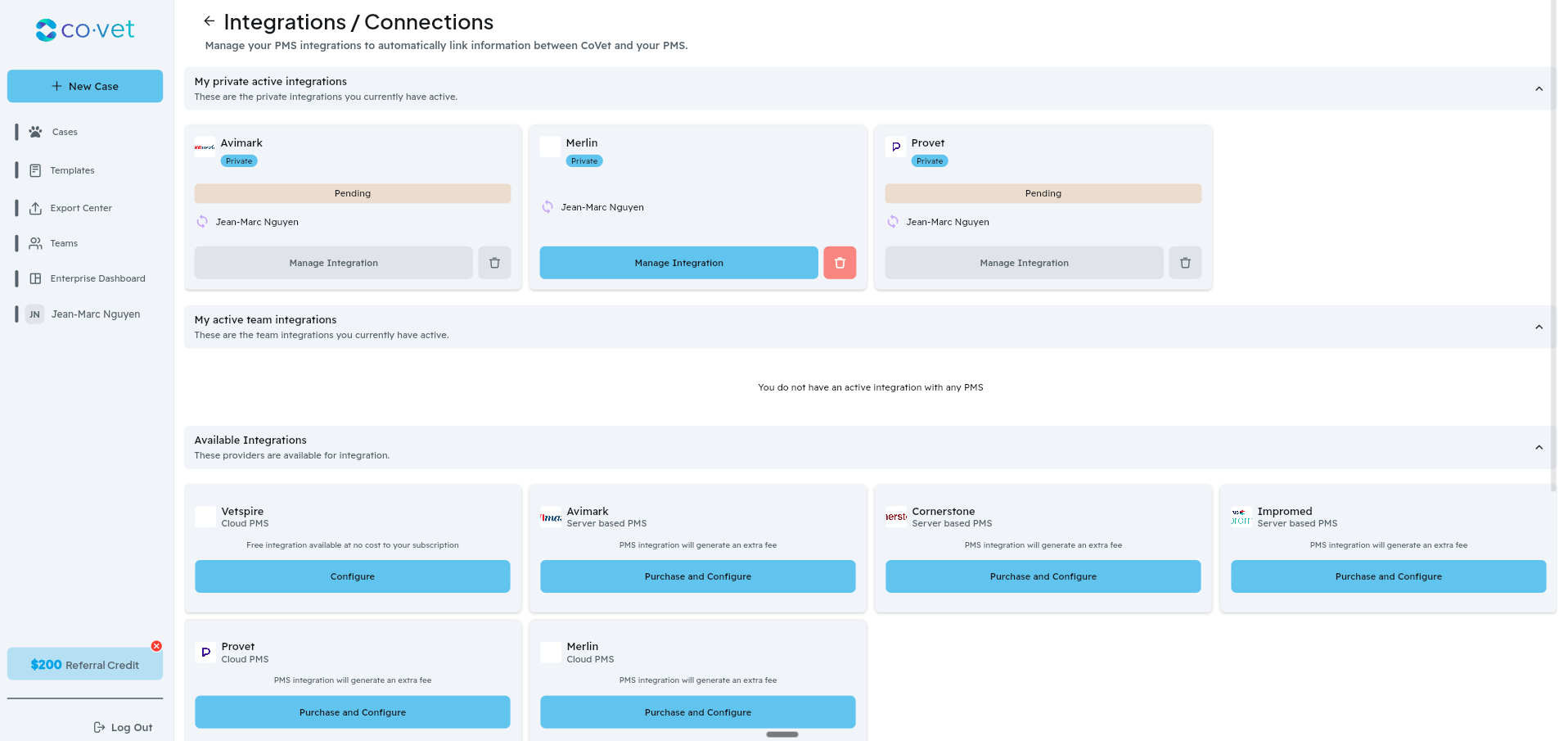Screen dimensions: 1568x741
Task: Click Purchase and Configure for available Avimark
Action: (698, 576)
